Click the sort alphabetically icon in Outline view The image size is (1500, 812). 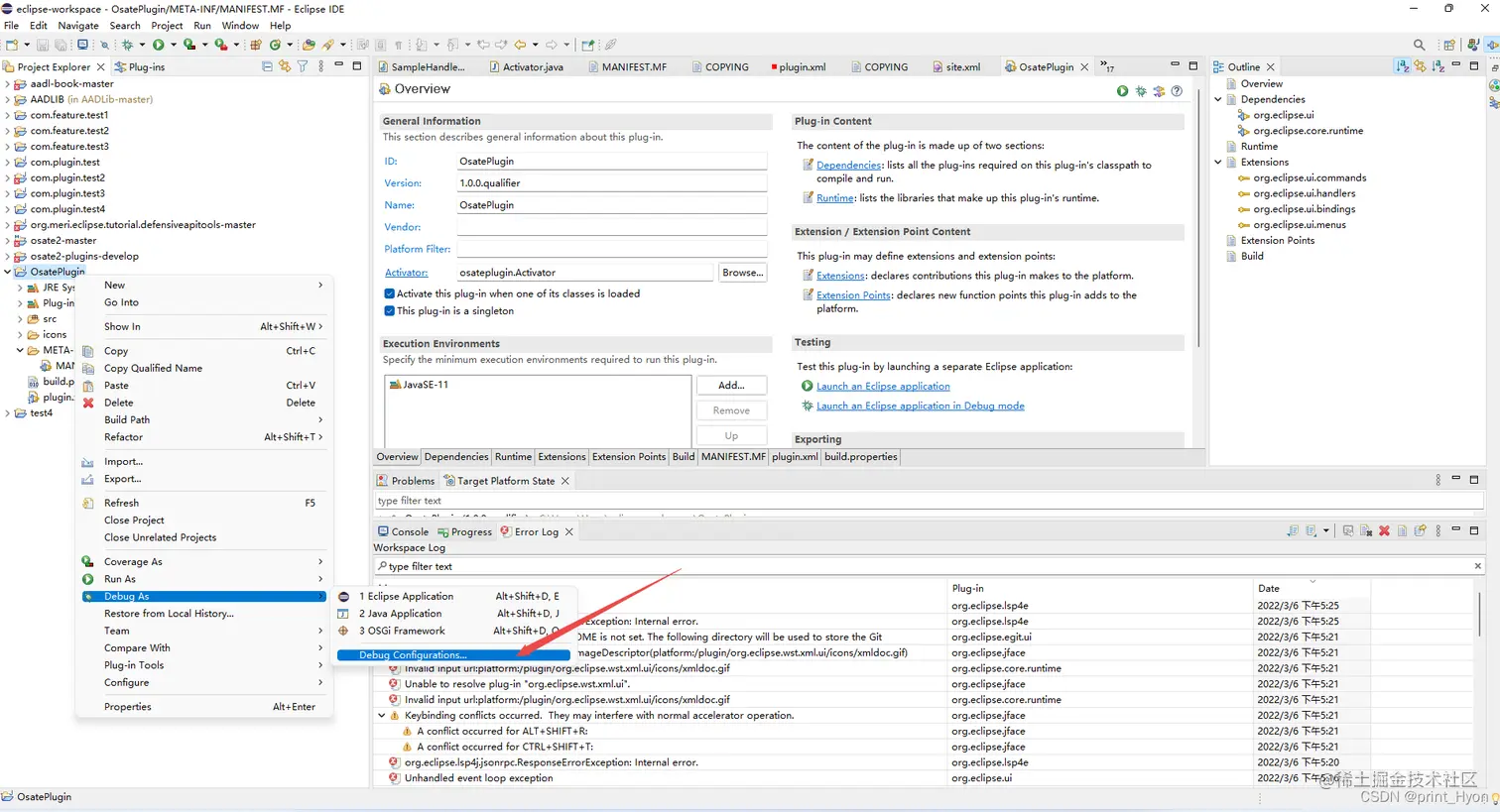[x=1403, y=66]
